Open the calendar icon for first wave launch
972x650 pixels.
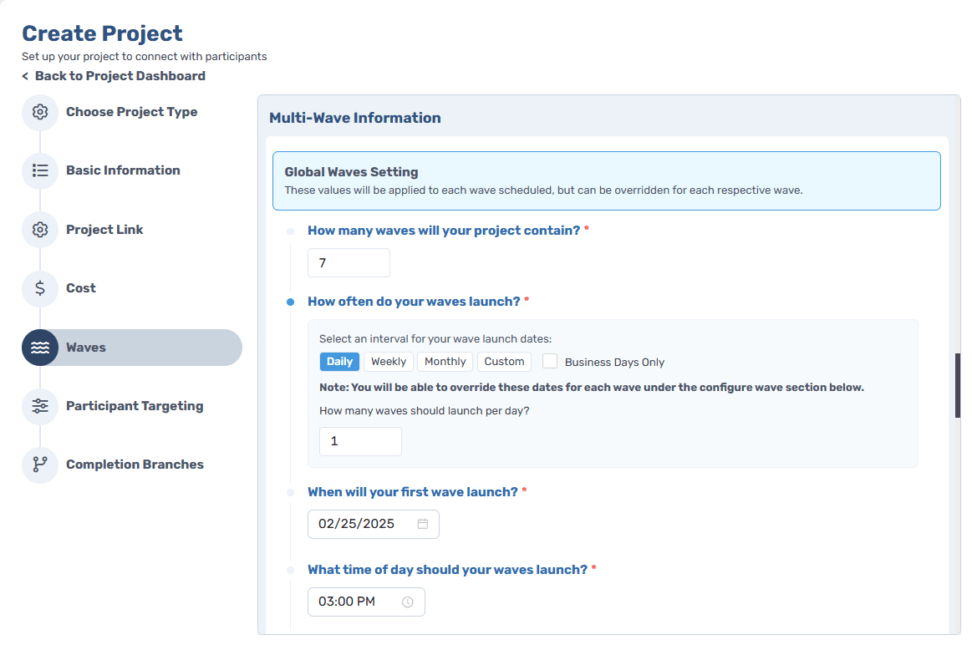(424, 523)
